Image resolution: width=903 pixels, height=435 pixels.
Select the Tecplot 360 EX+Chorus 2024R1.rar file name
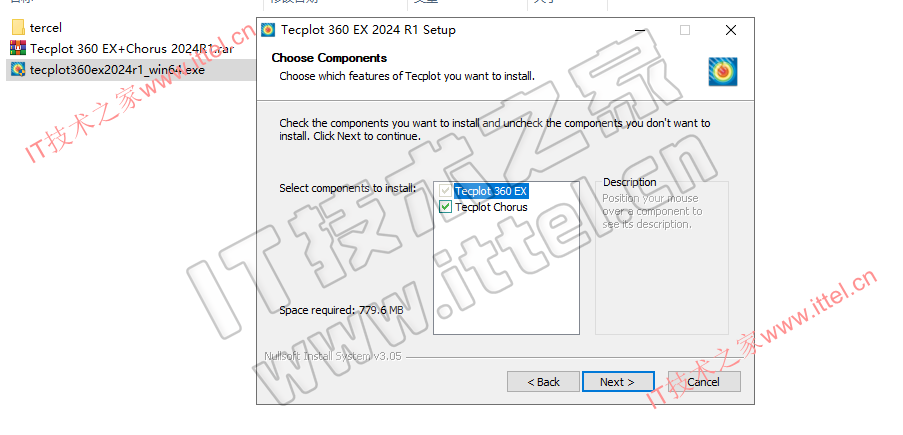coord(132,48)
